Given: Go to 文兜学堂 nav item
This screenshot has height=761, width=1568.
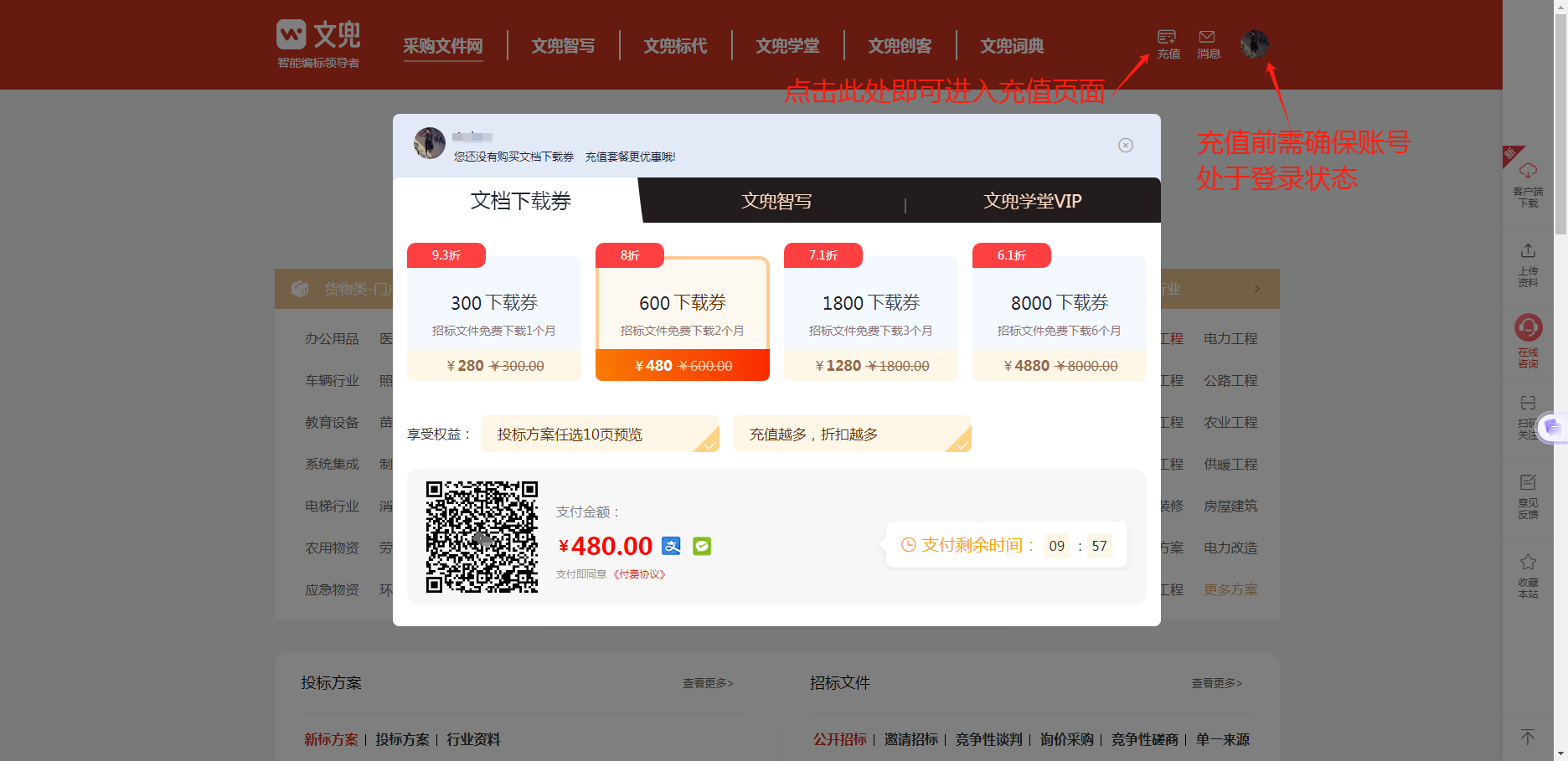Looking at the screenshot, I should (x=788, y=46).
